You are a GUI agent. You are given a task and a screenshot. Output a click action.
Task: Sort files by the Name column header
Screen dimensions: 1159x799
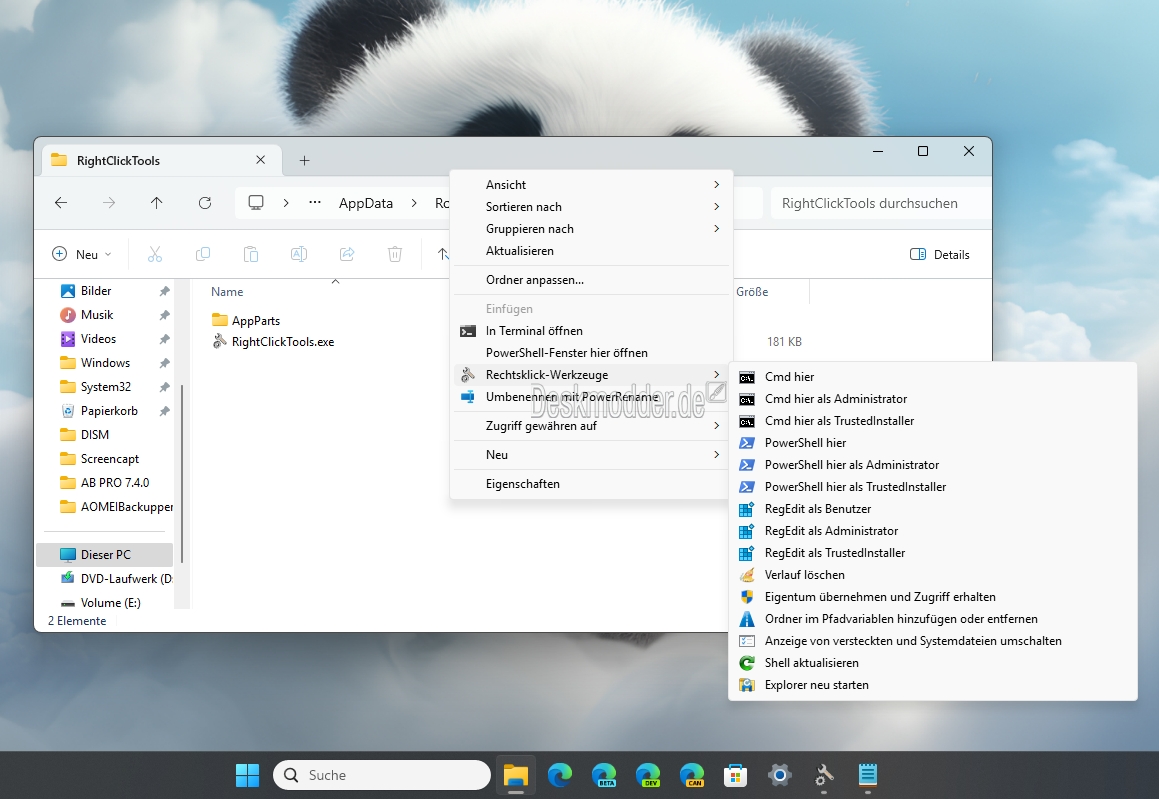pyautogui.click(x=227, y=292)
